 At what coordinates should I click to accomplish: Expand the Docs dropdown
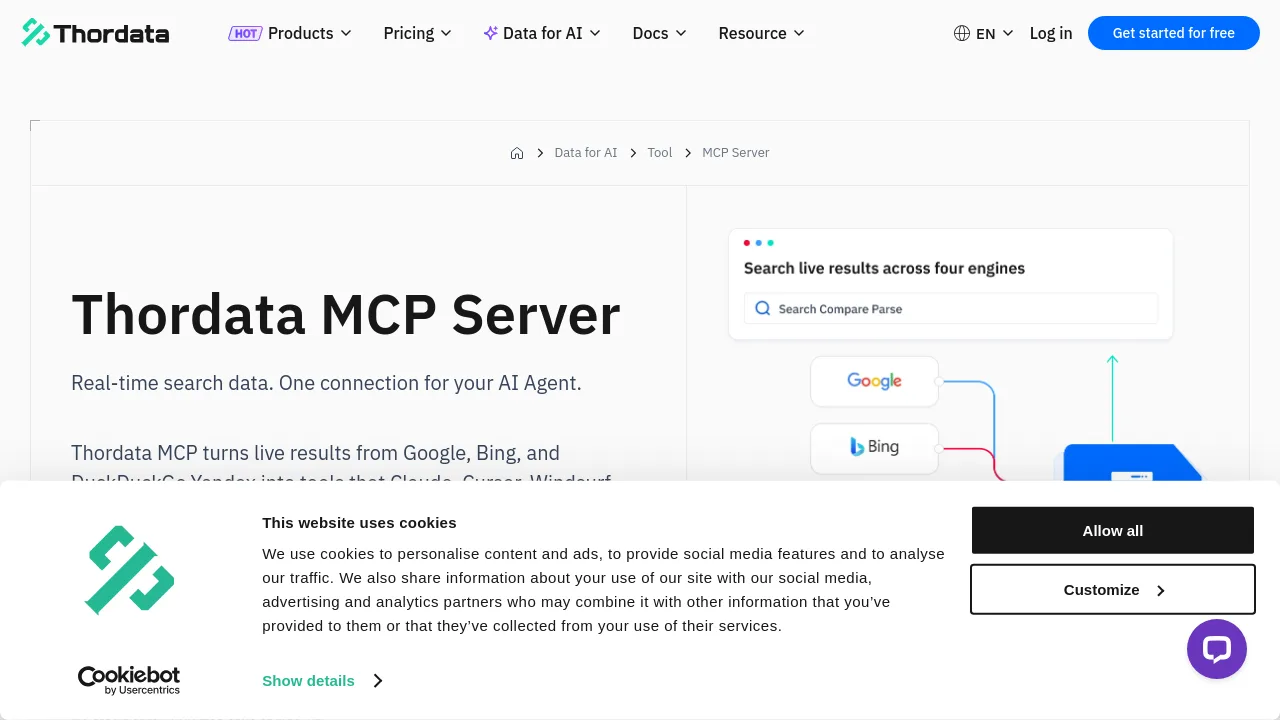click(x=660, y=33)
